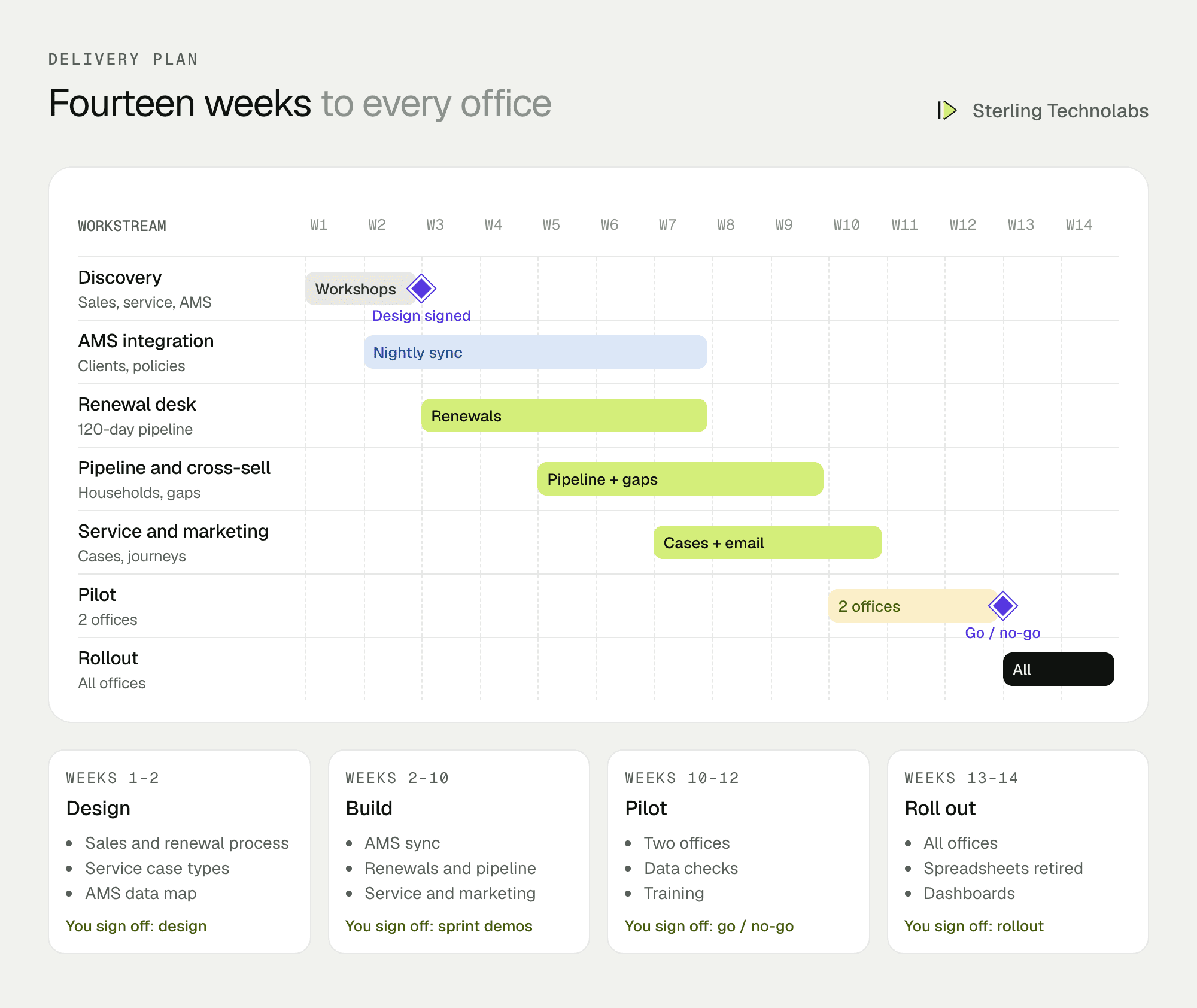Click the W10 week column header

(x=846, y=225)
